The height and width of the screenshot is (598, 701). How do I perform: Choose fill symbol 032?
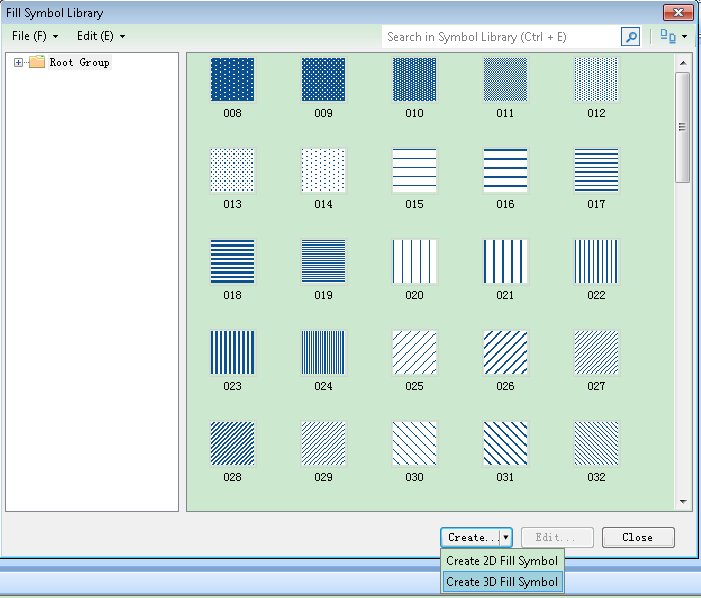click(x=596, y=443)
